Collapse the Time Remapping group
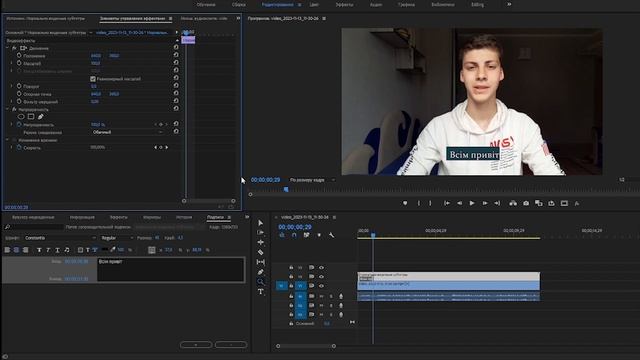The image size is (640, 360). 7,140
